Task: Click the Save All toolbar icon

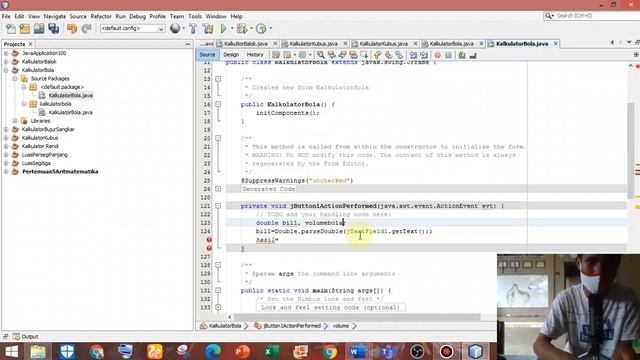Action: coord(53,29)
